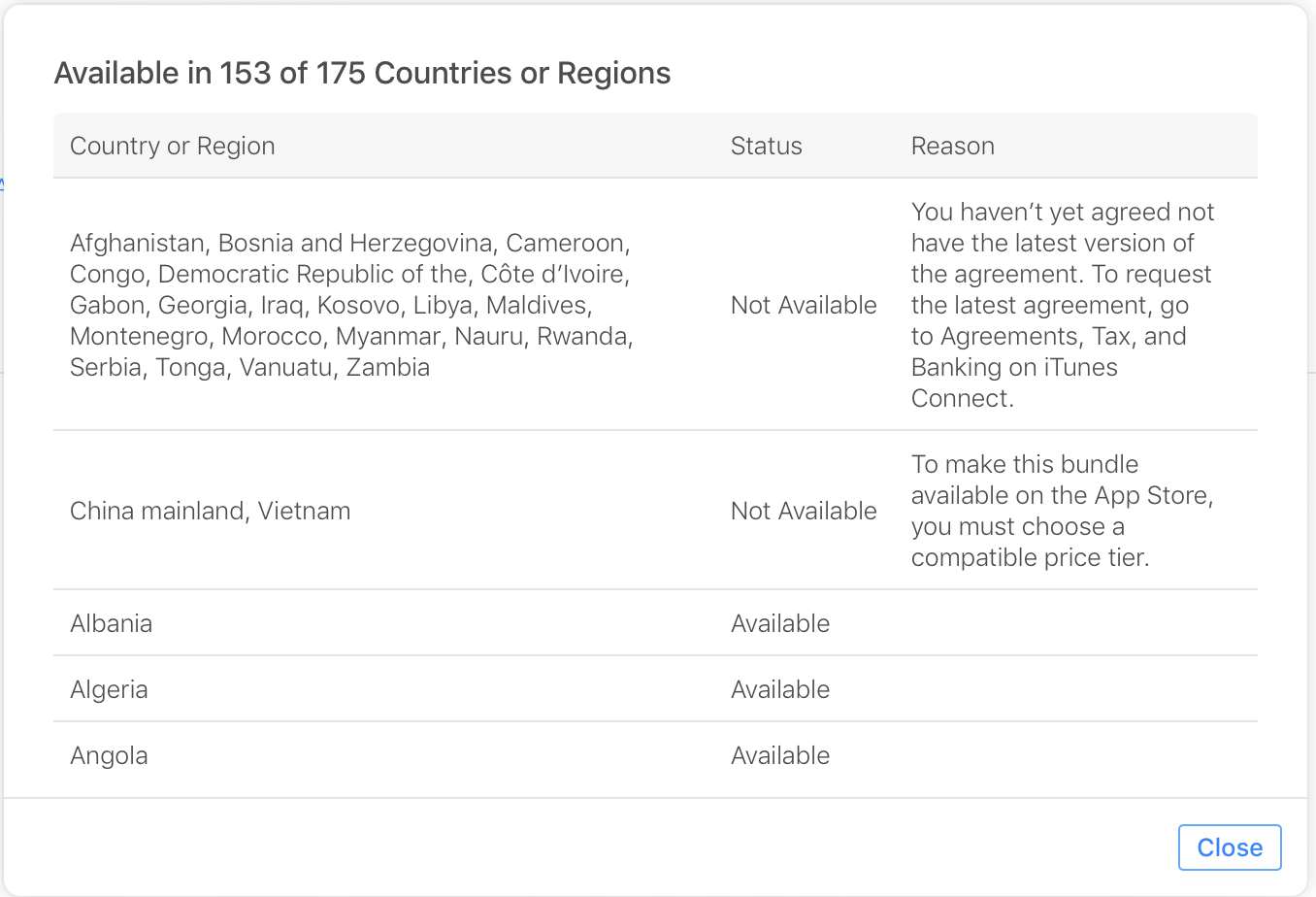Click the partially visible blue link behind the dialog

click(4, 183)
